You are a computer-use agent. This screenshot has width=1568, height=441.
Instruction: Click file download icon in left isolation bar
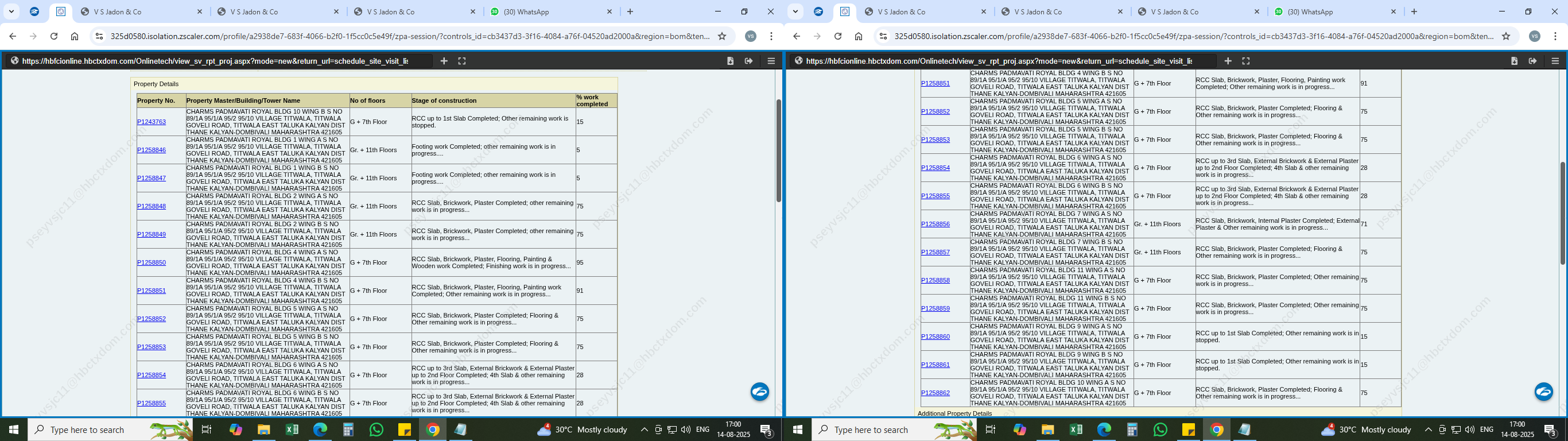coord(731,61)
